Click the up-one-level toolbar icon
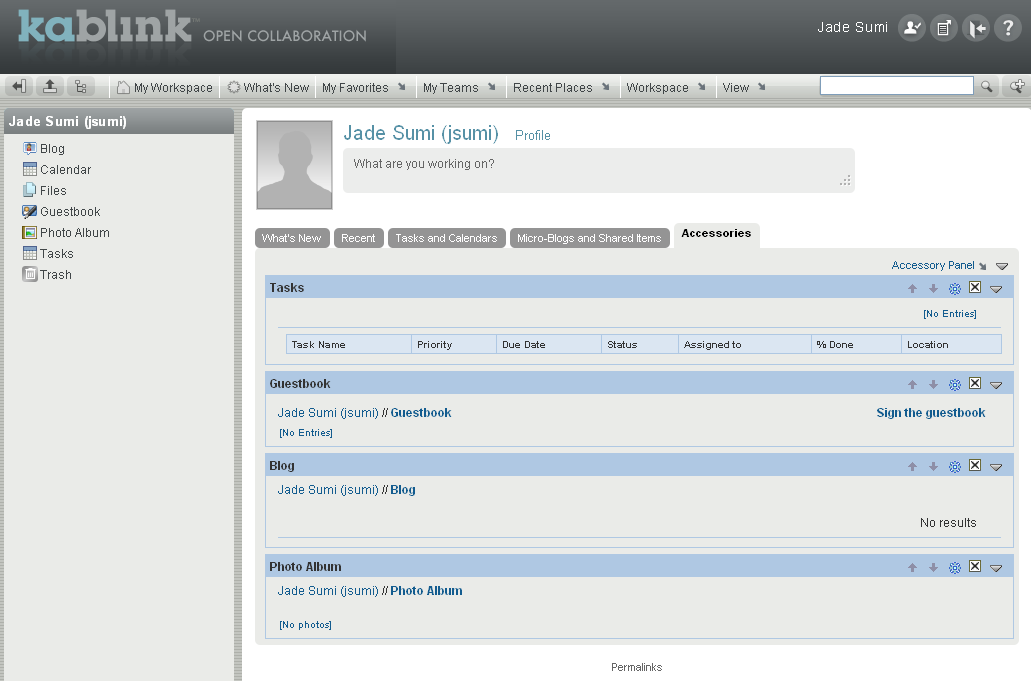 click(49, 86)
